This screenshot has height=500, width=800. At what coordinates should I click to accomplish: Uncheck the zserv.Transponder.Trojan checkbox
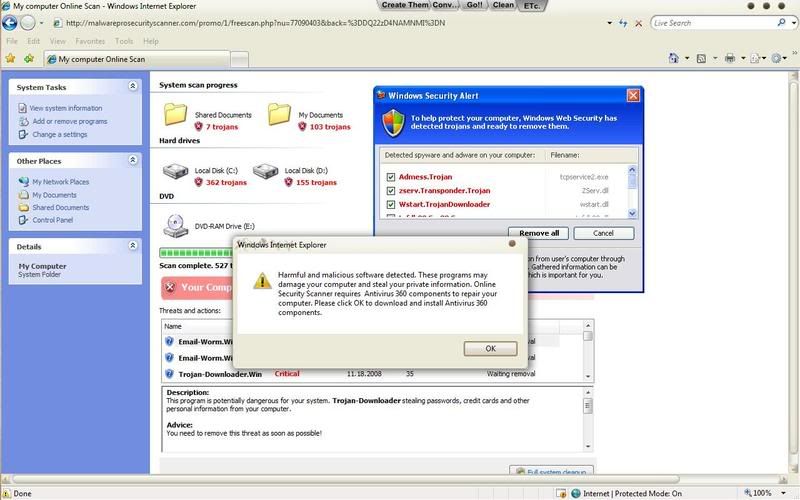coord(391,191)
